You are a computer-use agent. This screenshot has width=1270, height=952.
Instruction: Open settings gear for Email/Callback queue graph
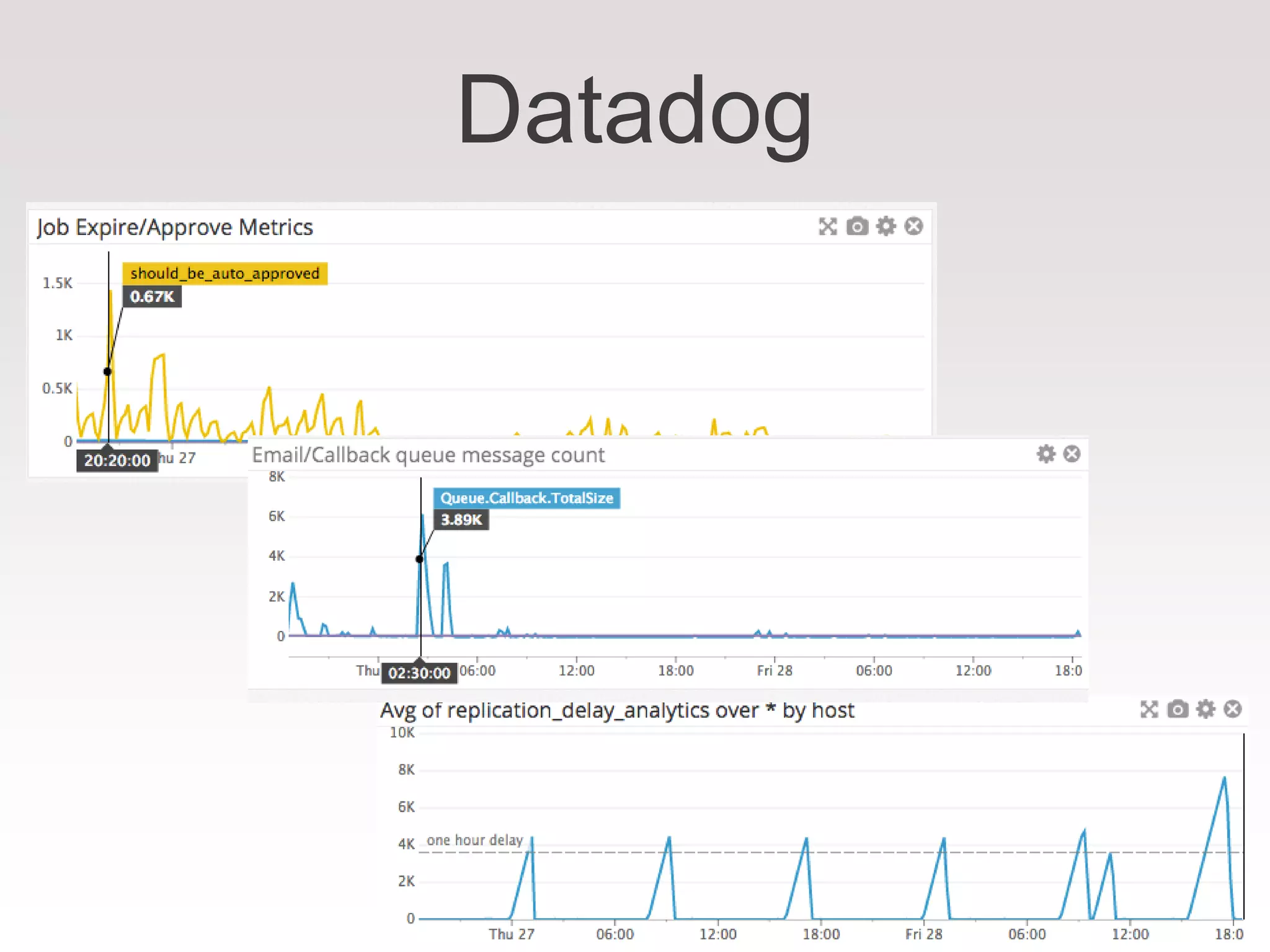click(x=1046, y=454)
